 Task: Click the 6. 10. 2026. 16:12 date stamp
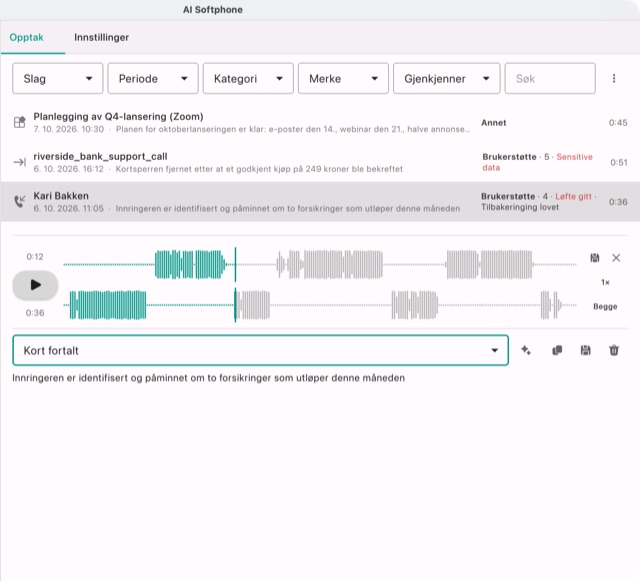[69, 169]
